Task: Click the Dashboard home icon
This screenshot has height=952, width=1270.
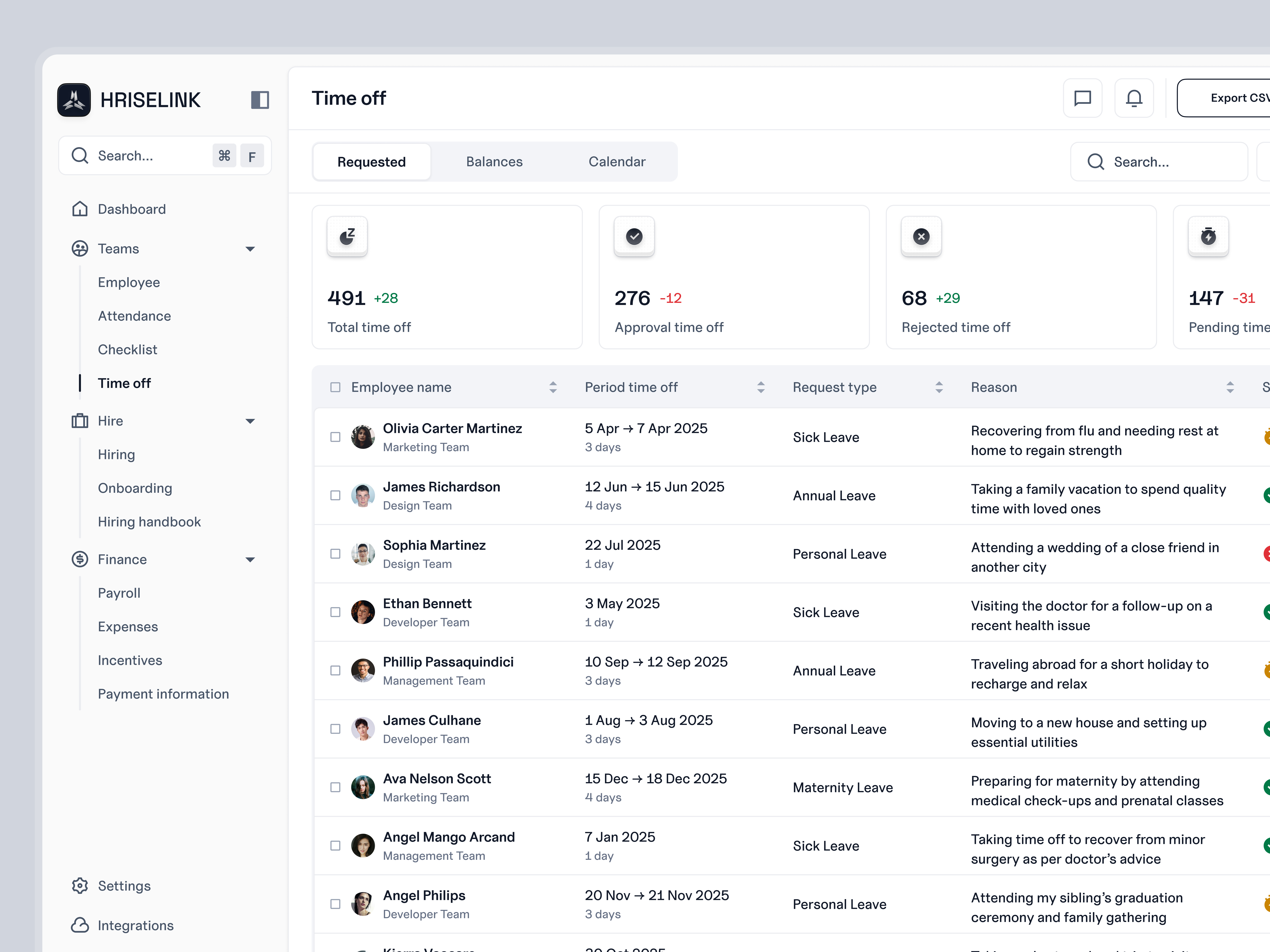Action: (80, 209)
